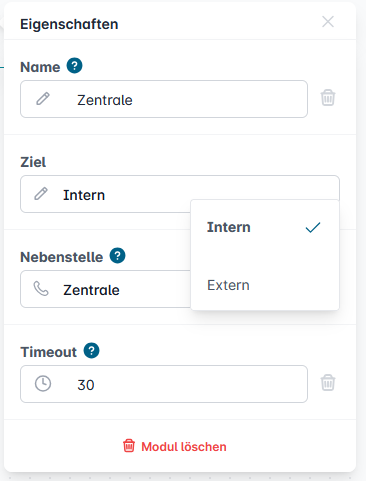366x481 pixels.
Task: Click the checkmark next to Intern
Action: 313,228
